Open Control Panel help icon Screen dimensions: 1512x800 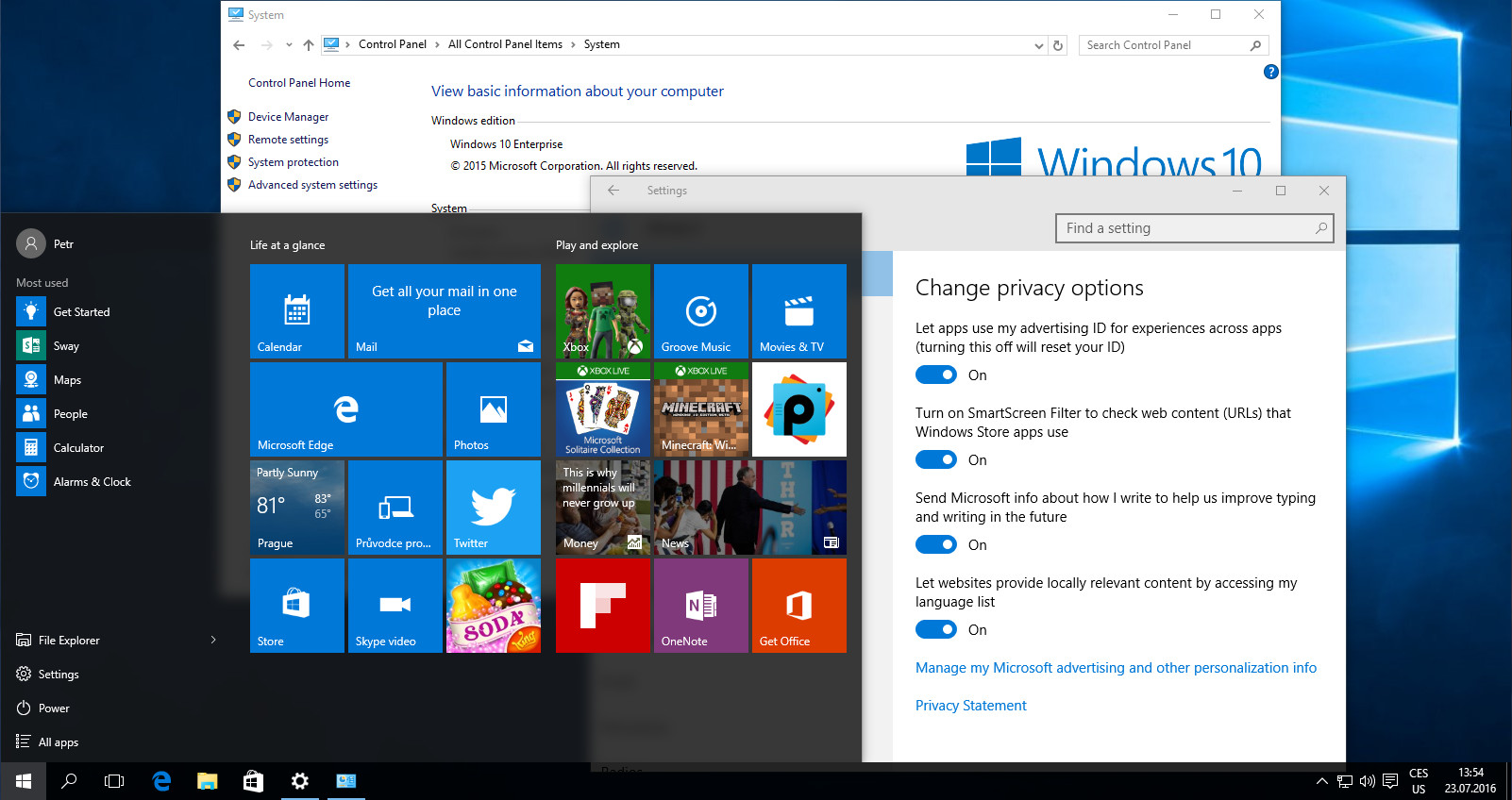click(1271, 72)
